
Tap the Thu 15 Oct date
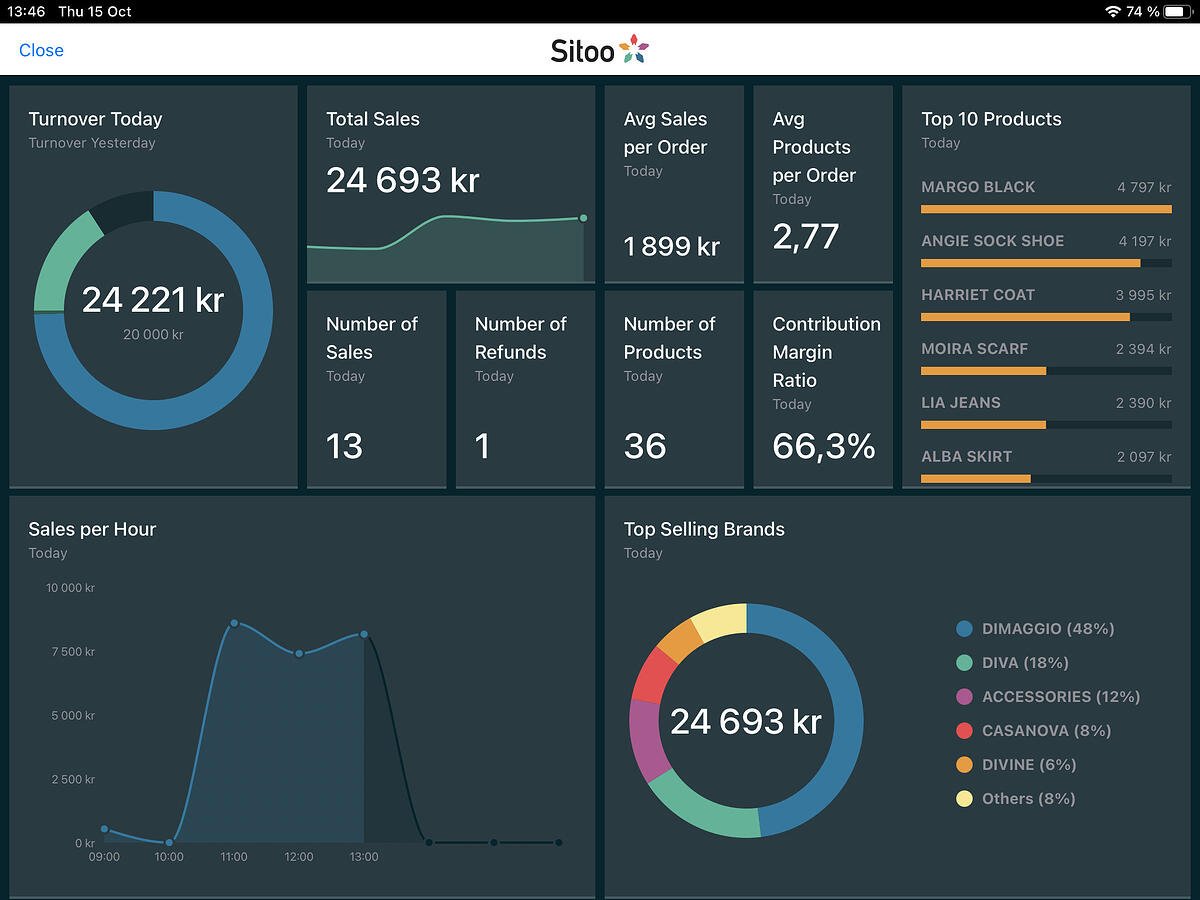(95, 11)
